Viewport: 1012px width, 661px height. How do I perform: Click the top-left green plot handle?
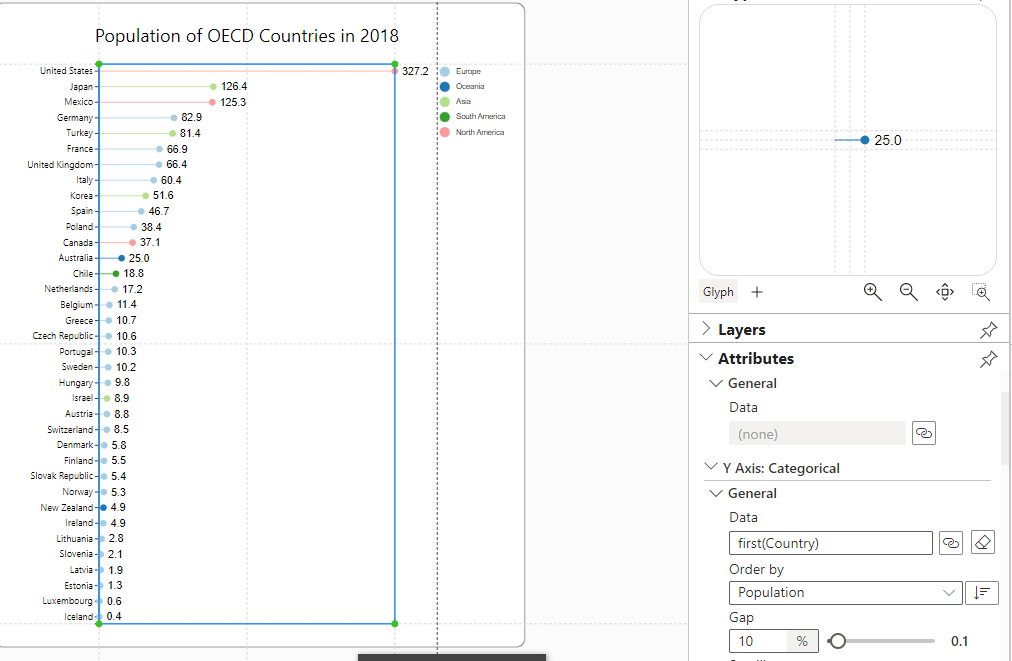point(99,64)
